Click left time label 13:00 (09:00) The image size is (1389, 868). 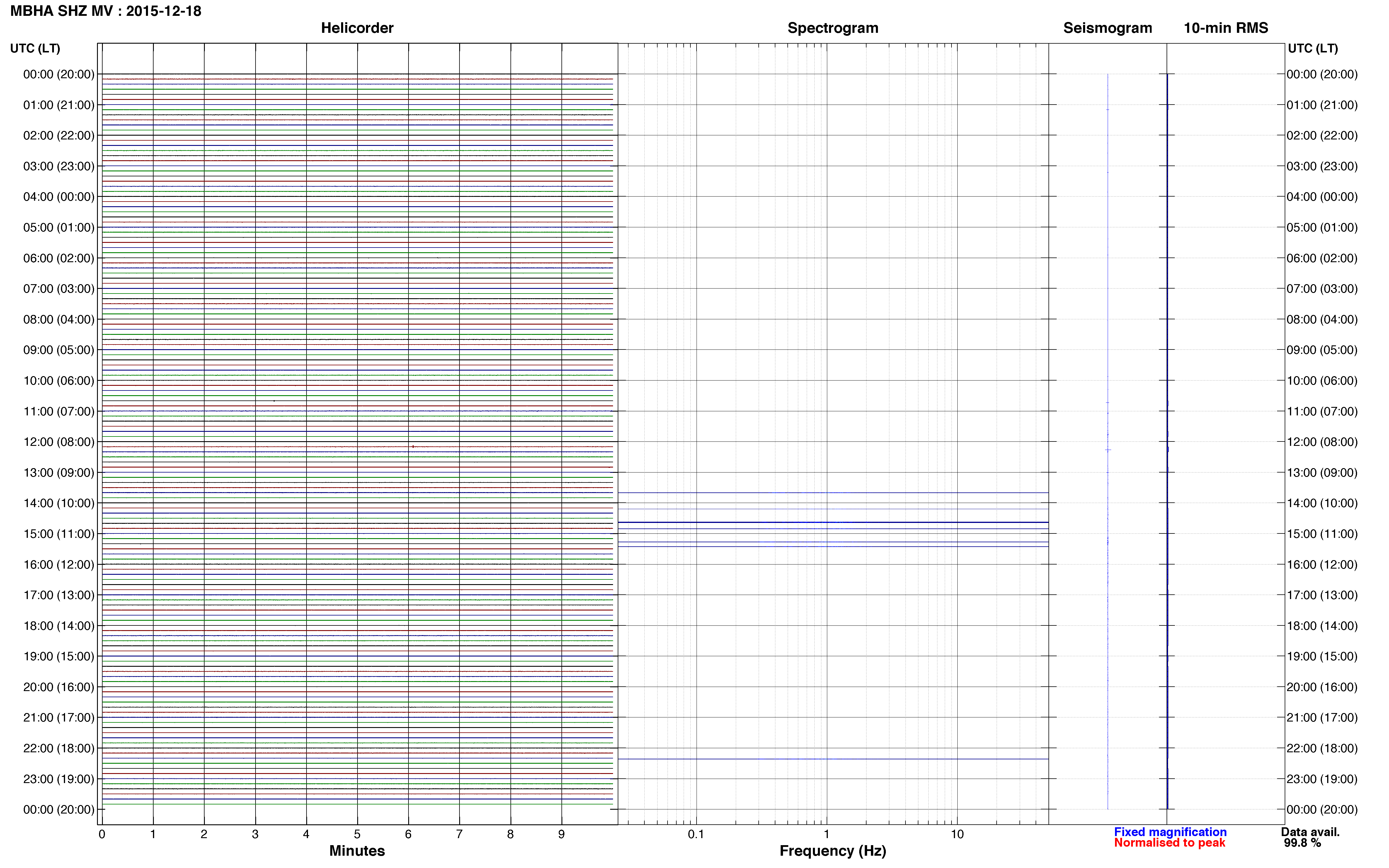click(59, 473)
